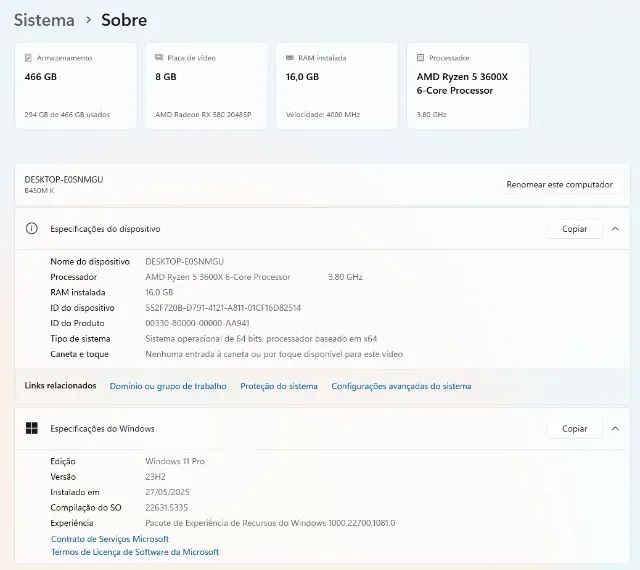Screen dimensions: 640x570
Task: Open the 8 GB video card tile
Action: point(207,86)
